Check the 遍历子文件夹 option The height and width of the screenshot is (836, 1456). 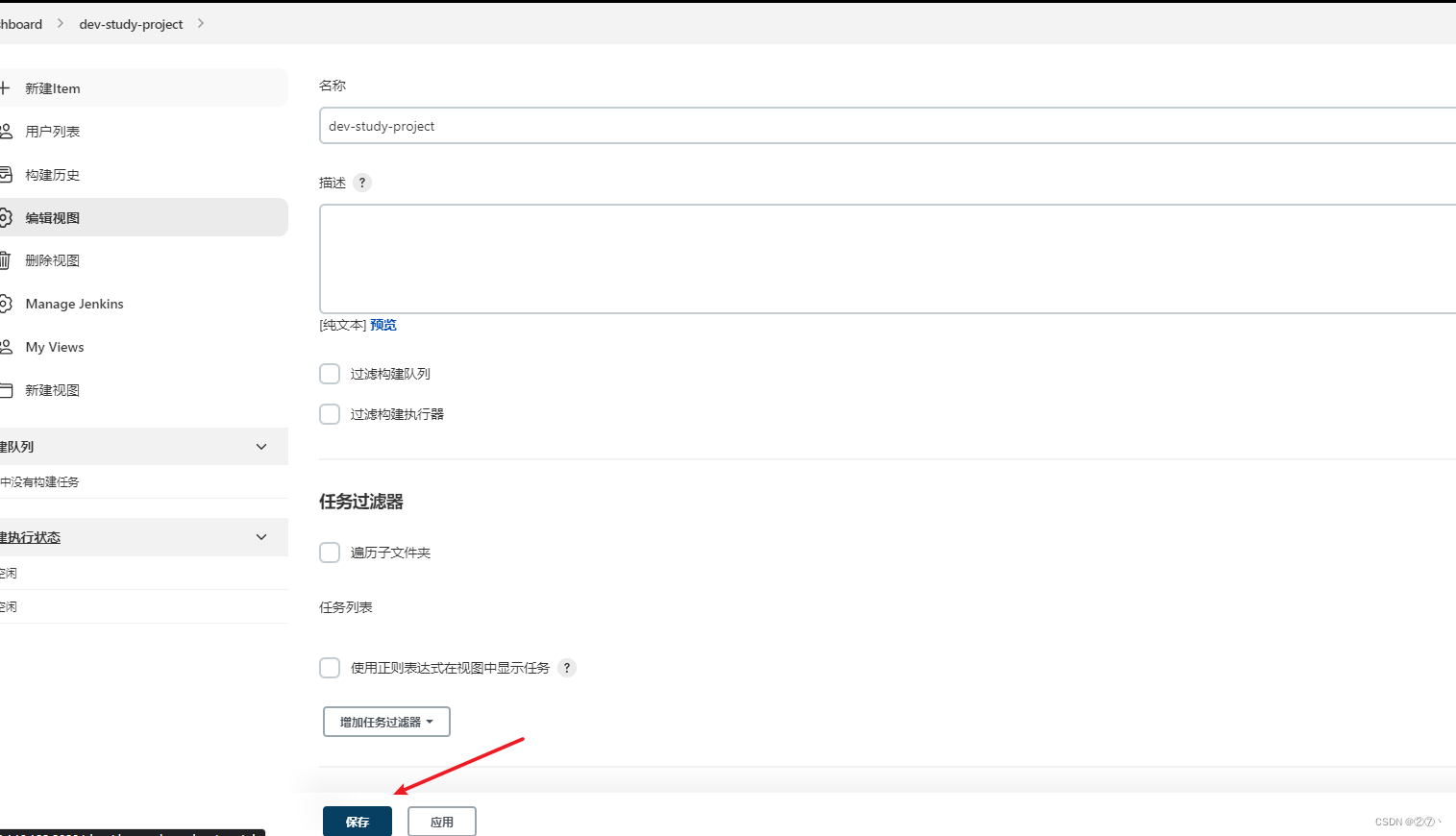[x=330, y=553]
